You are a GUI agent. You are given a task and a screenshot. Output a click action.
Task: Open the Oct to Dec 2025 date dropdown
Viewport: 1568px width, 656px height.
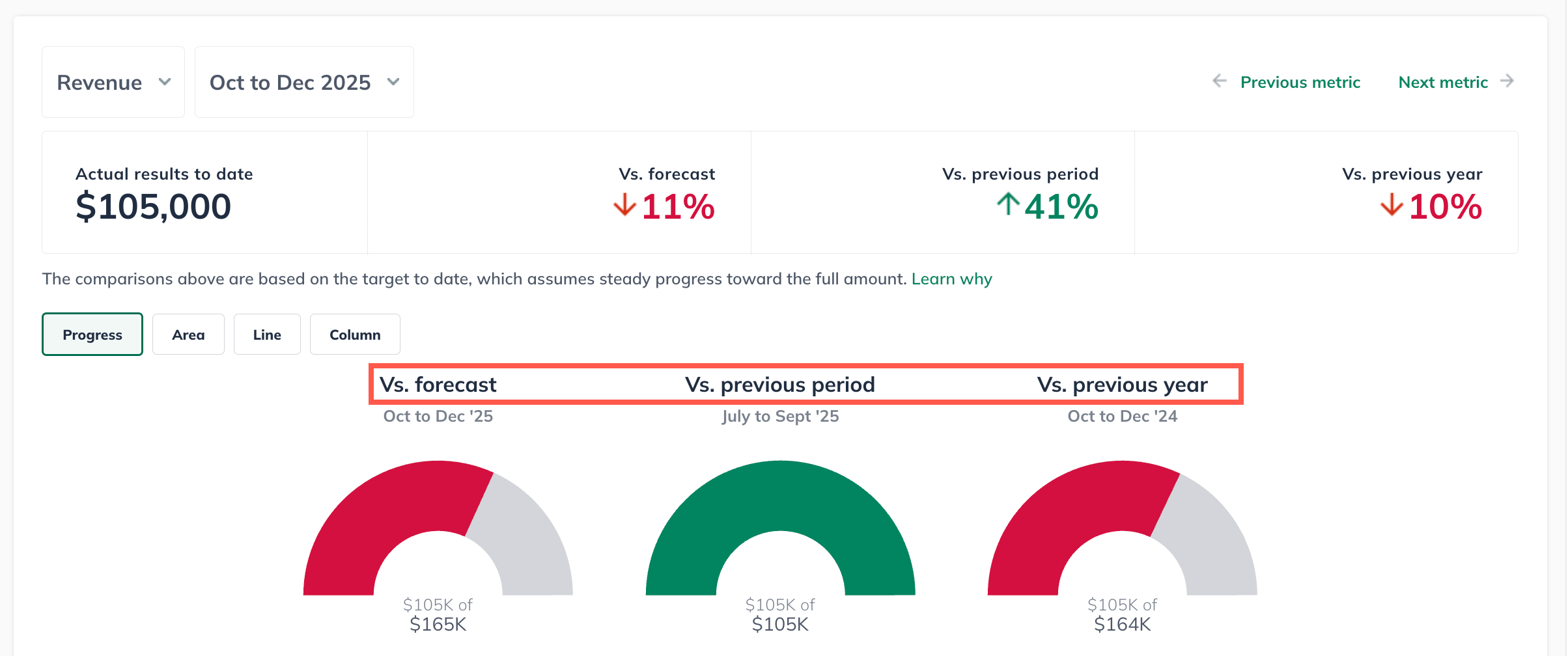pos(304,82)
